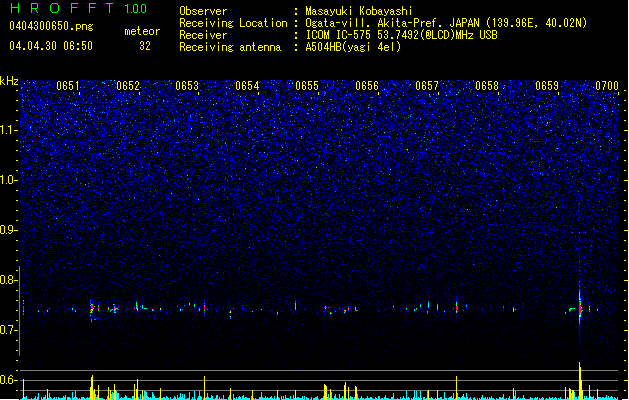The width and height of the screenshot is (629, 400).
Task: Click the 0659 time marker
Action: pyautogui.click(x=547, y=86)
